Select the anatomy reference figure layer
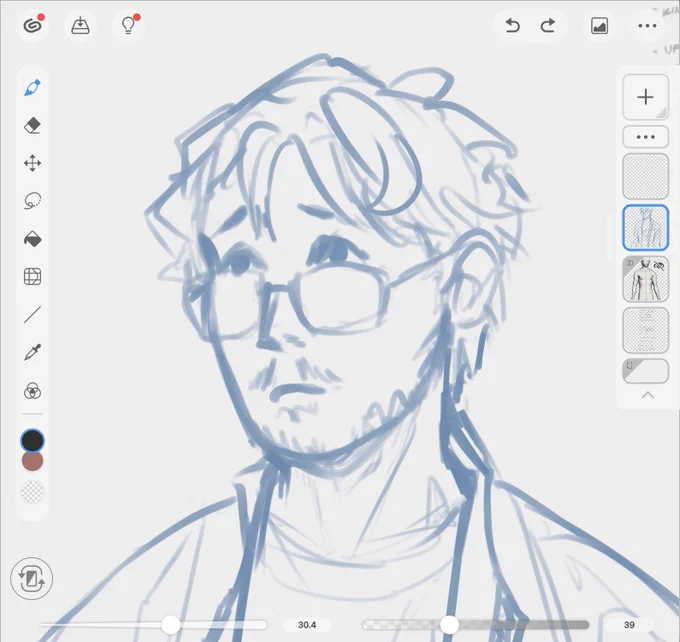Screen dimensions: 680x642 [x=646, y=279]
